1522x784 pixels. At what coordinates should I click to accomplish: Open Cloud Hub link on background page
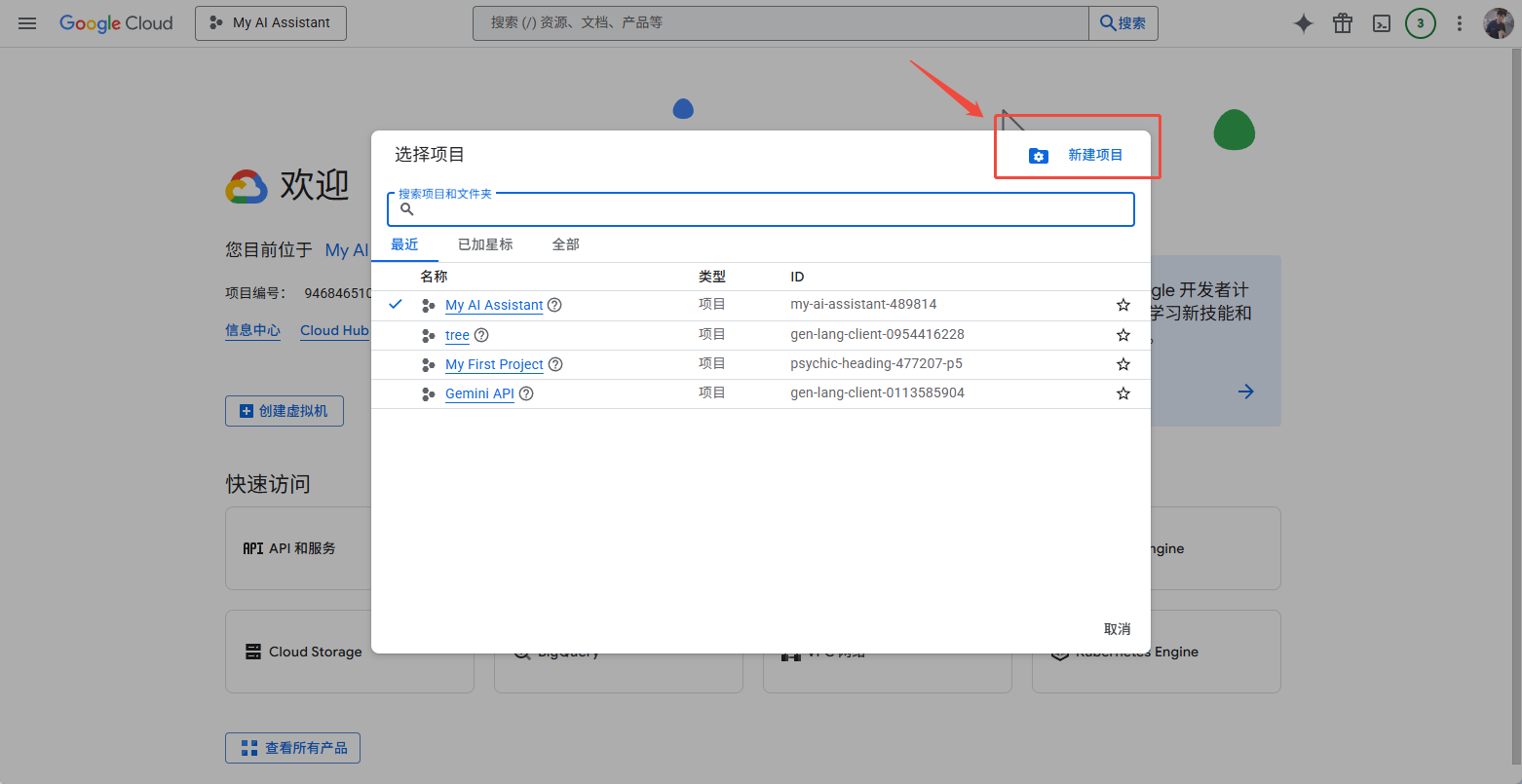coord(334,330)
